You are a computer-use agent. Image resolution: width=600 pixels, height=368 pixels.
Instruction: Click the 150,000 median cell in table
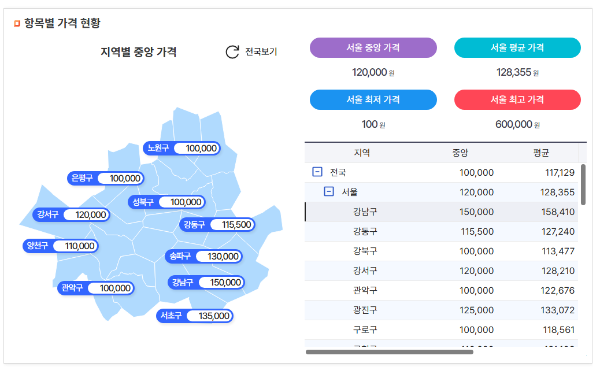[476, 212]
